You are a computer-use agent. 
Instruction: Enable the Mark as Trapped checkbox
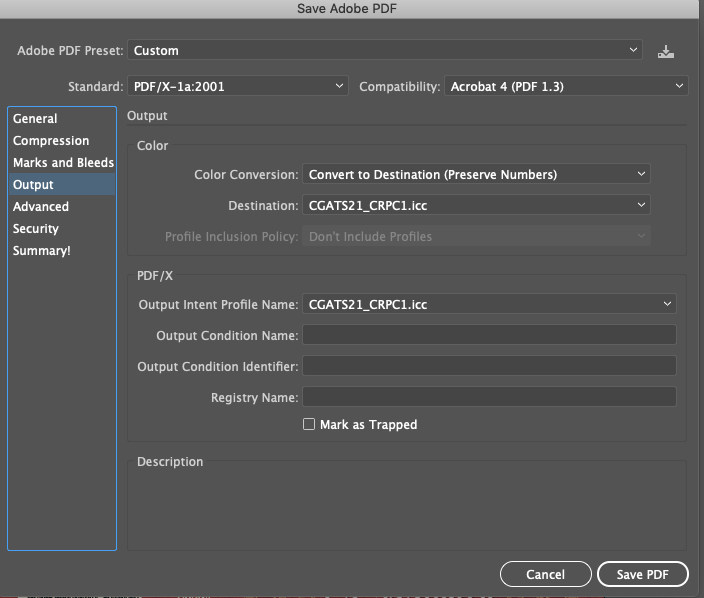coord(309,424)
